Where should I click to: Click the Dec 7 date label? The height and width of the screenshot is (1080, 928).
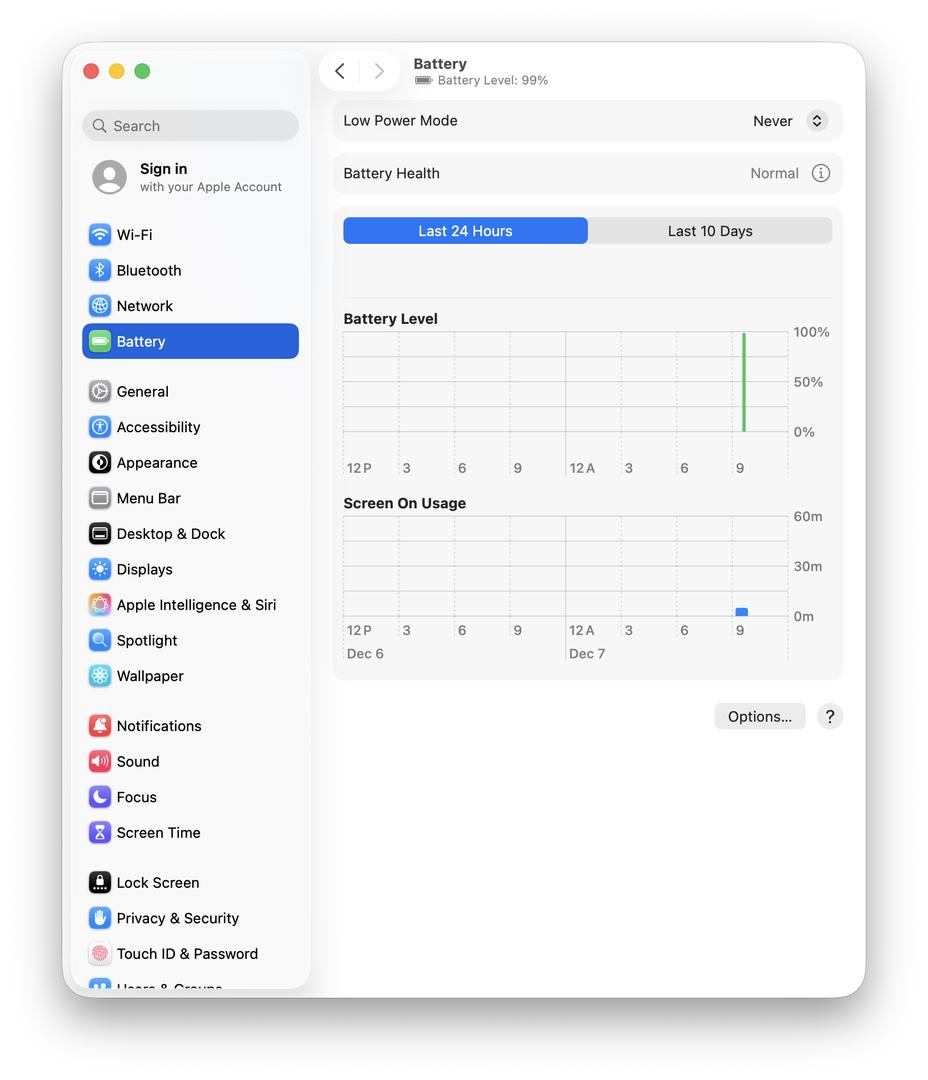pos(587,654)
